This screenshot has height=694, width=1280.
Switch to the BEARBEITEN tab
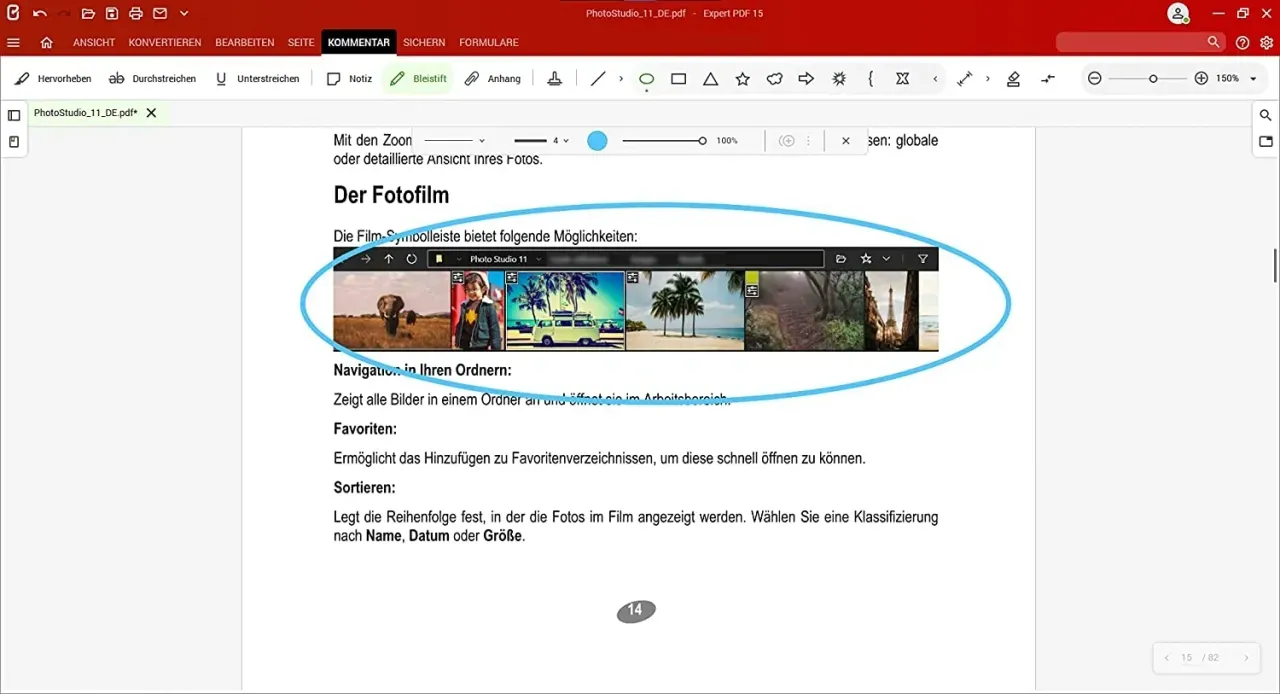(245, 43)
